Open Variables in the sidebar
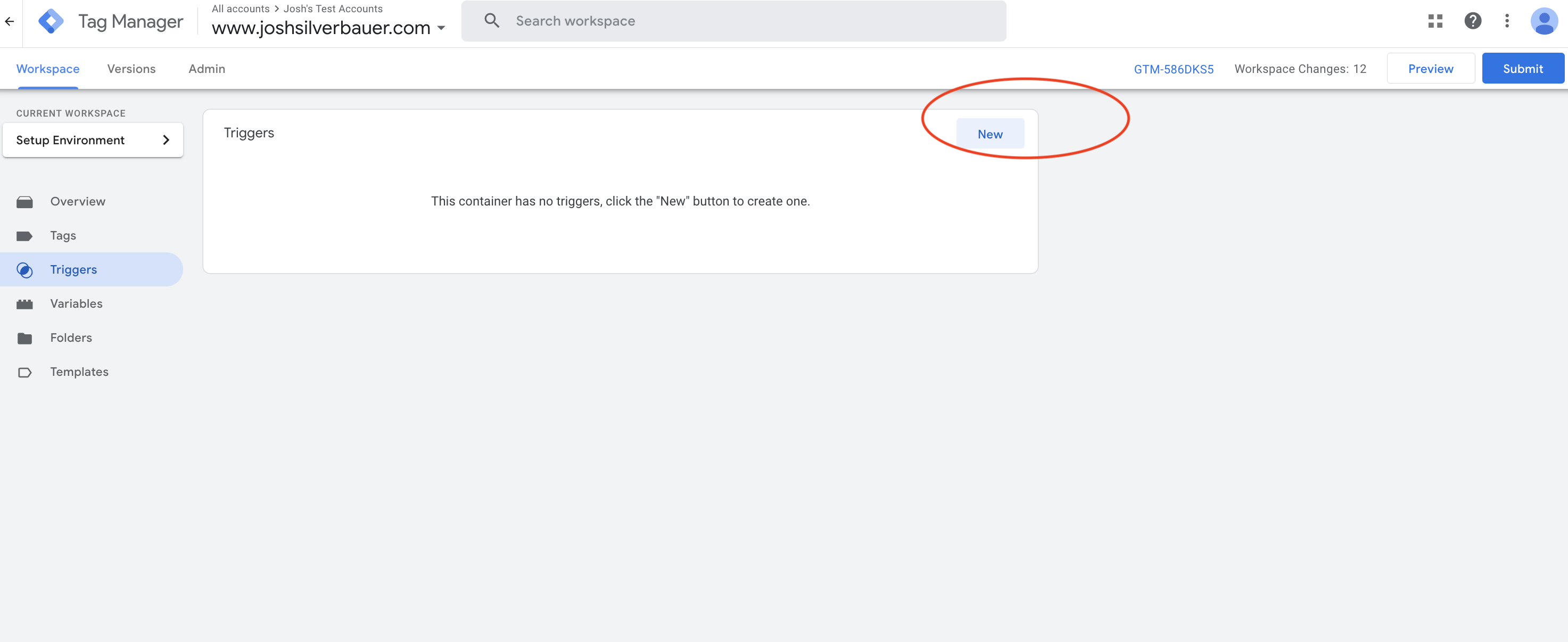This screenshot has width=1568, height=642. click(x=92, y=303)
